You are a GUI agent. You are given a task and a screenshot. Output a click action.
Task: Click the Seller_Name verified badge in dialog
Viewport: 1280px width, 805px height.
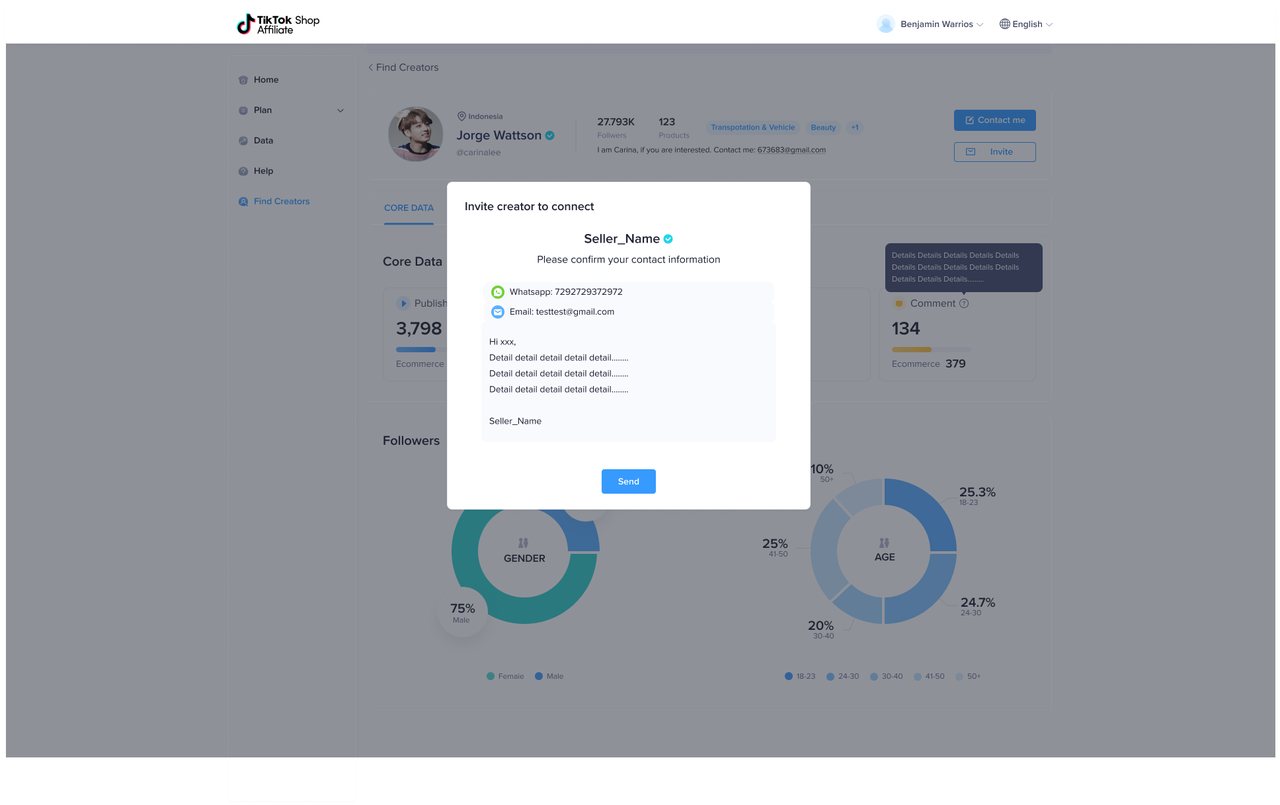[x=668, y=239]
